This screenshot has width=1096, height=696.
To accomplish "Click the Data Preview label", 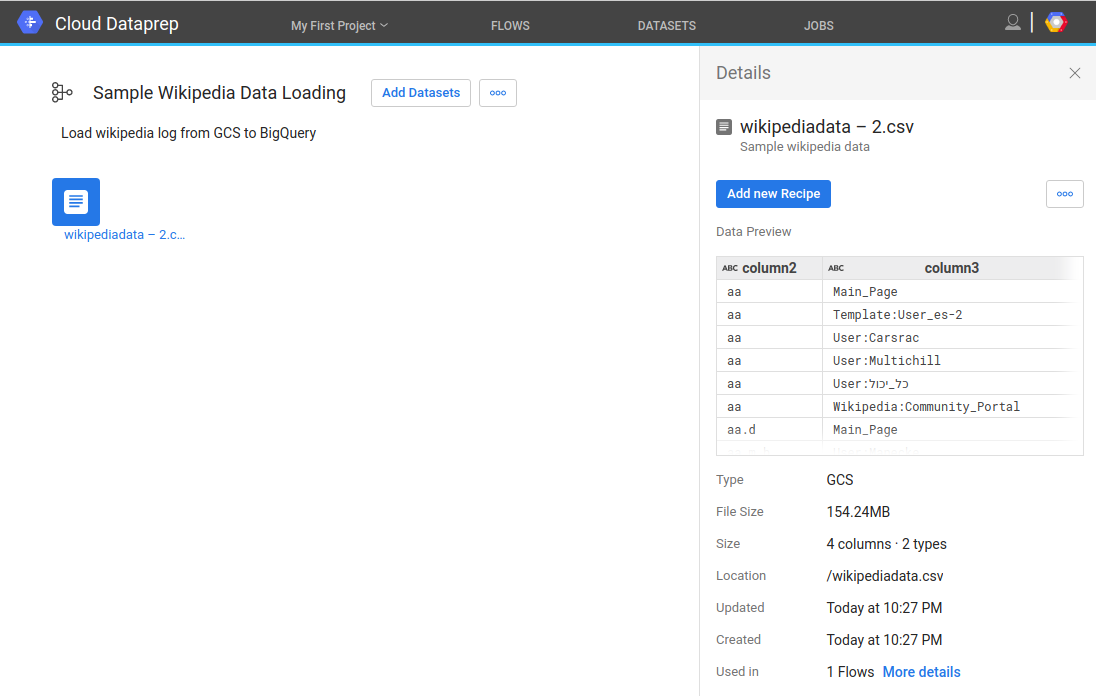I will 754,232.
